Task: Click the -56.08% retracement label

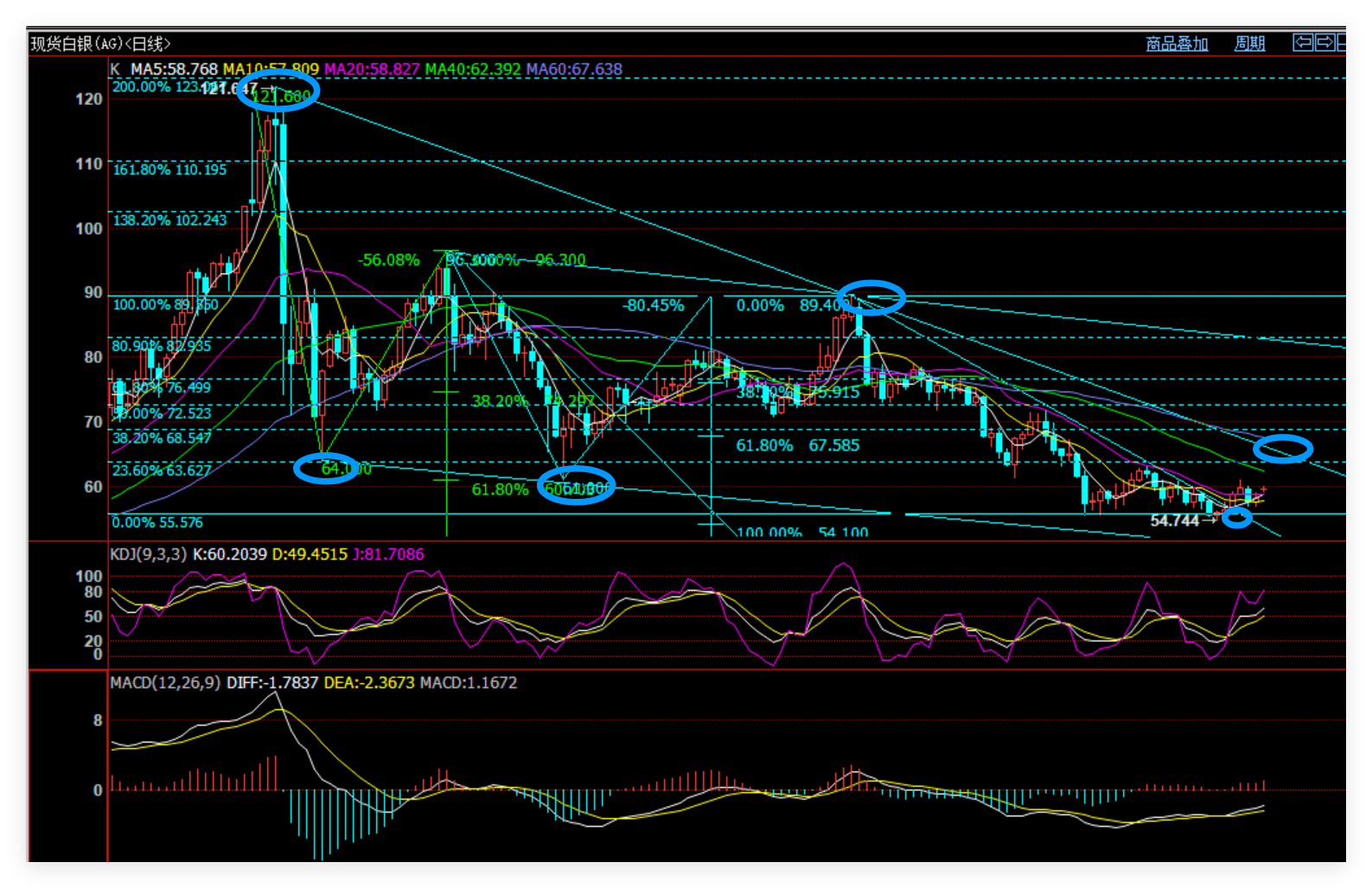Action: (388, 259)
